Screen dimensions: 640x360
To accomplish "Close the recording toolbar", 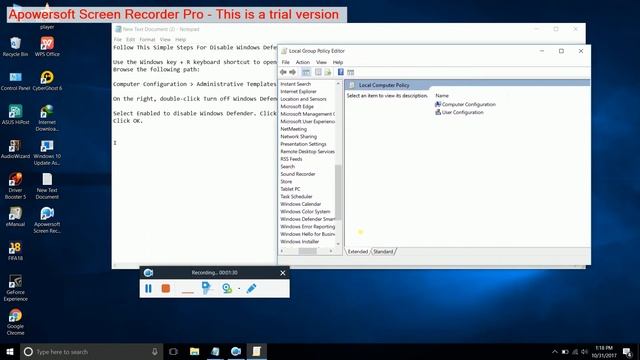I will point(283,273).
